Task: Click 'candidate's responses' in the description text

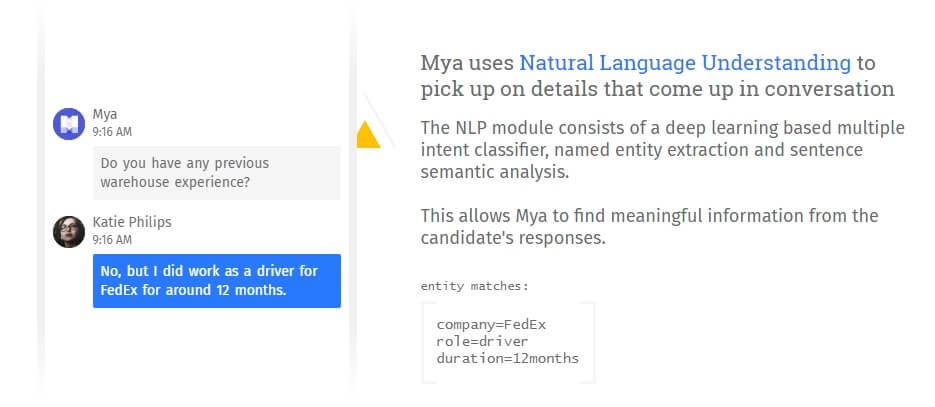Action: point(513,238)
